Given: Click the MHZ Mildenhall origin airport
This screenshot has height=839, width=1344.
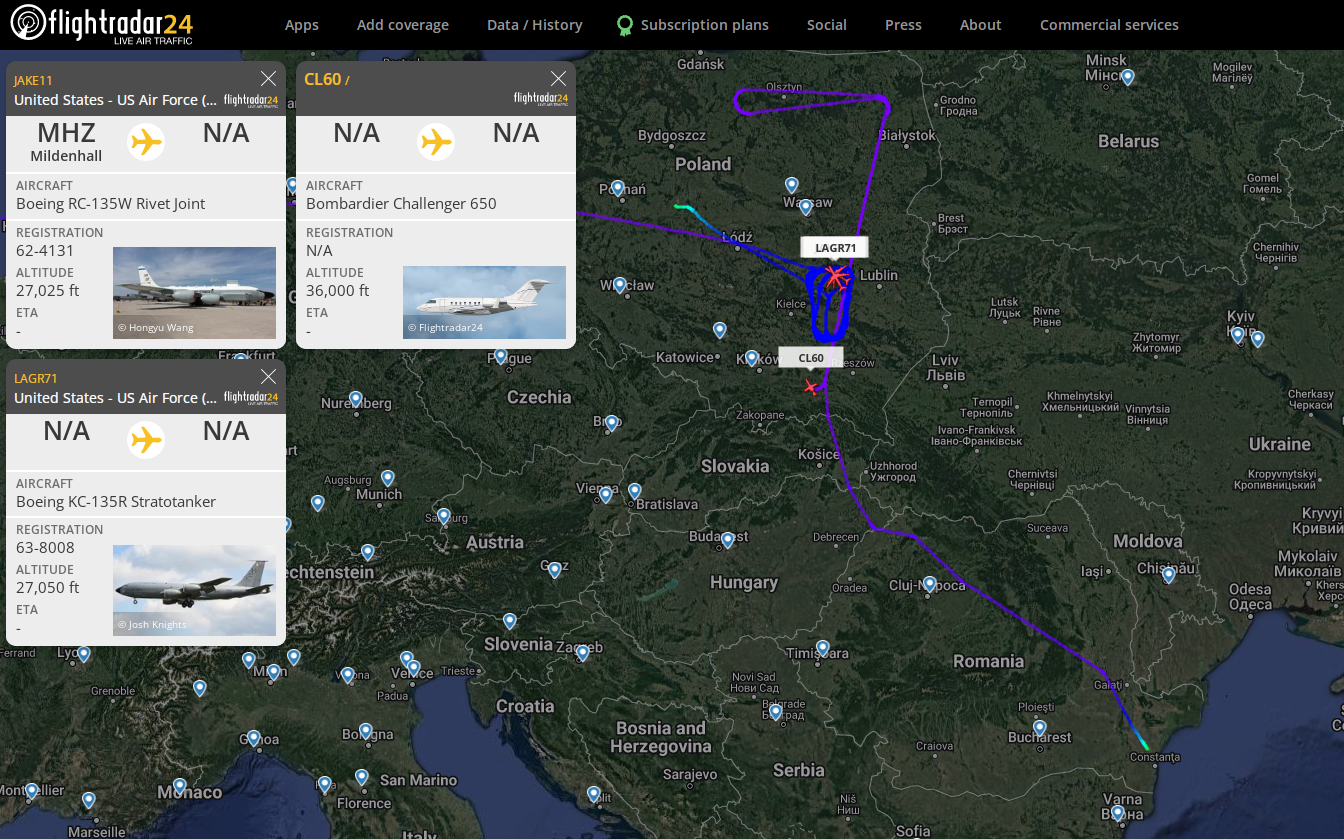Looking at the screenshot, I should tap(66, 141).
